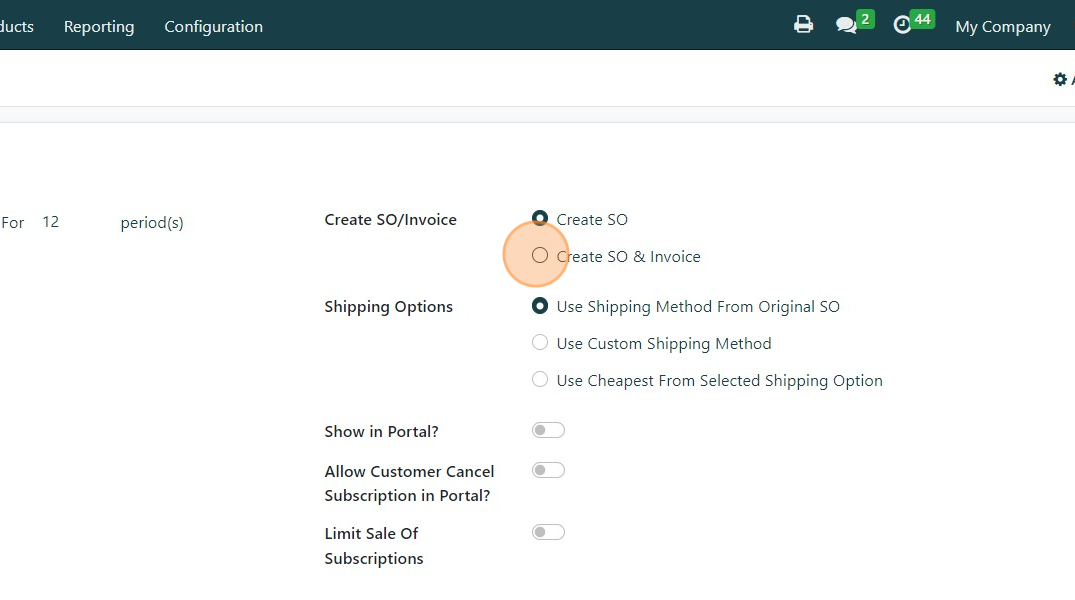Image resolution: width=1075 pixels, height=600 pixels.
Task: Open the period(s) unit dropdown
Action: tap(152, 223)
